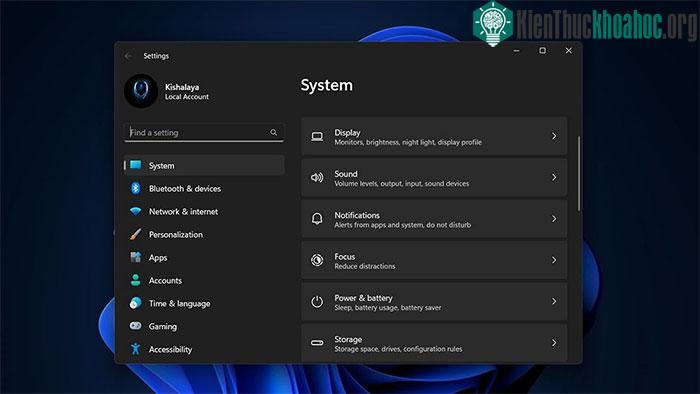Screen dimensions: 700x394
Task: Select the Accessibility label in the sidebar
Action: pyautogui.click(x=171, y=349)
